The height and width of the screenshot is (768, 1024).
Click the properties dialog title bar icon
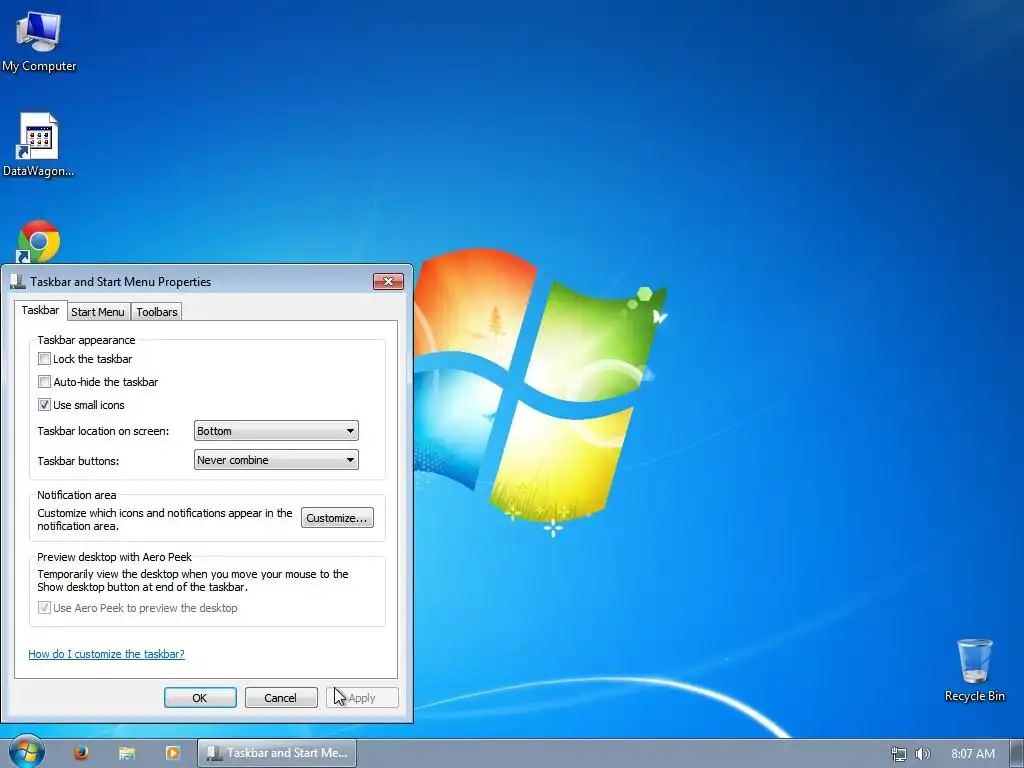[x=18, y=281]
